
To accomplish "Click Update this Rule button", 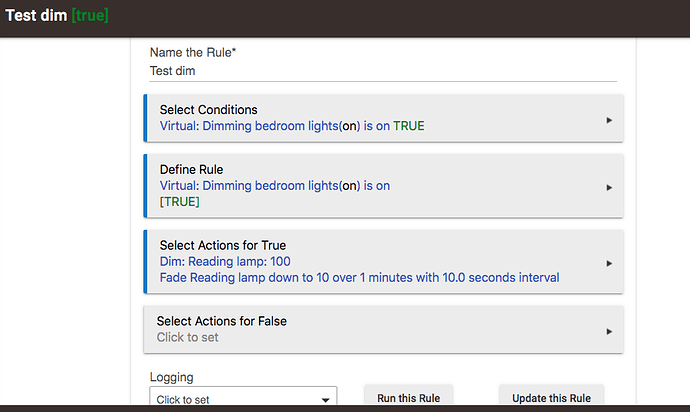I will (x=551, y=396).
